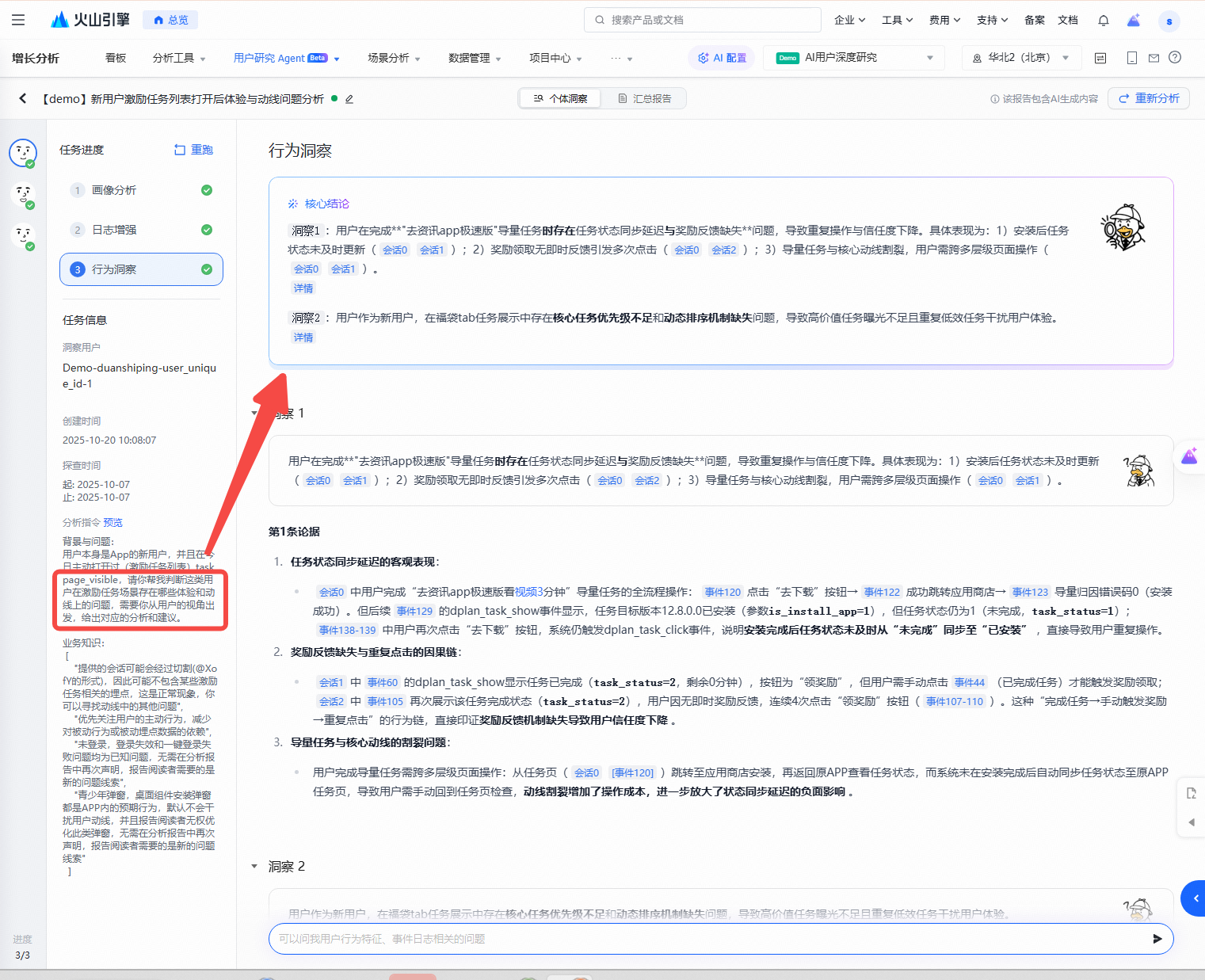Select step 1 画像分析

pyautogui.click(x=141, y=190)
